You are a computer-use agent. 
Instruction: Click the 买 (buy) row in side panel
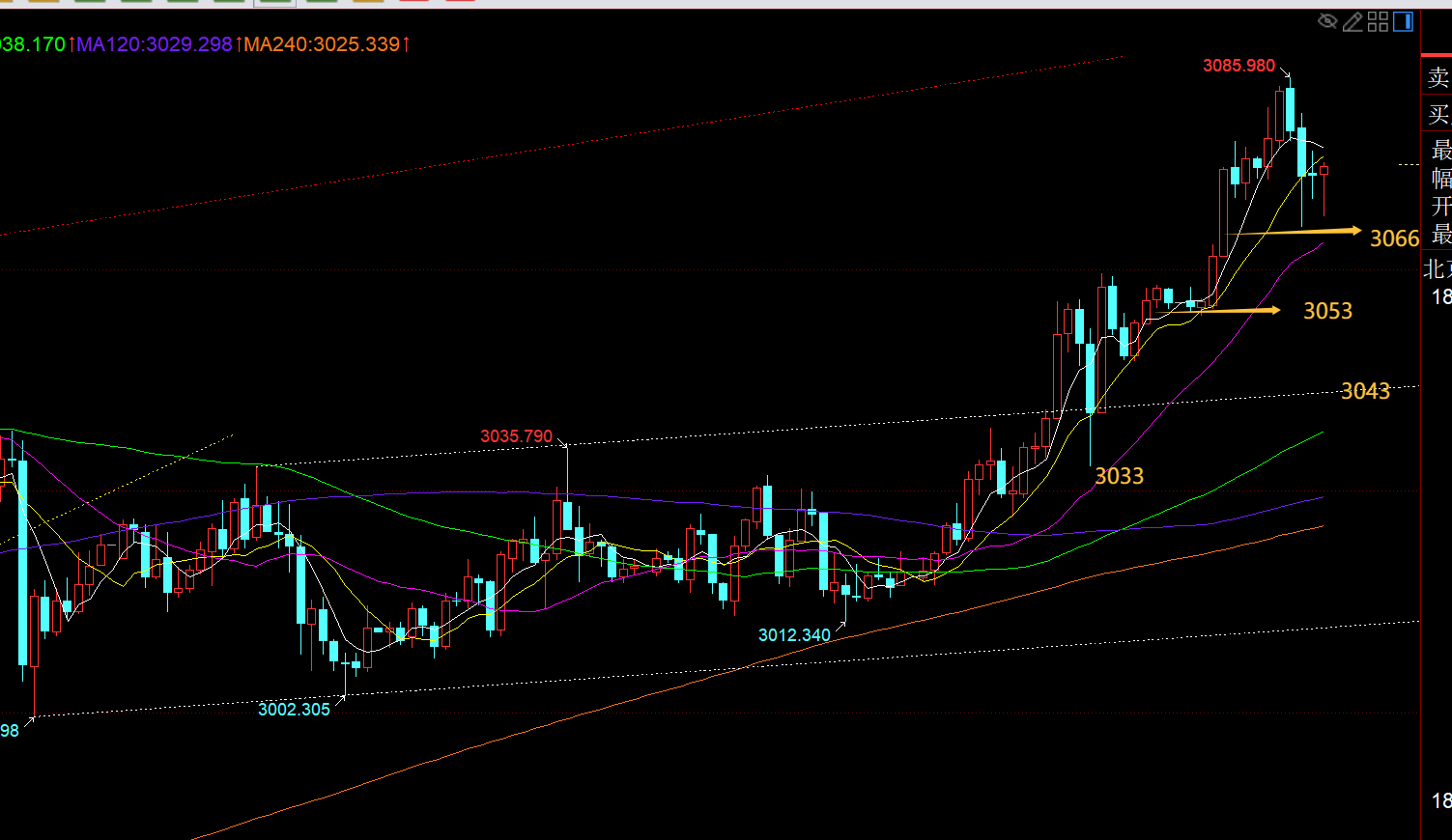click(x=1438, y=115)
